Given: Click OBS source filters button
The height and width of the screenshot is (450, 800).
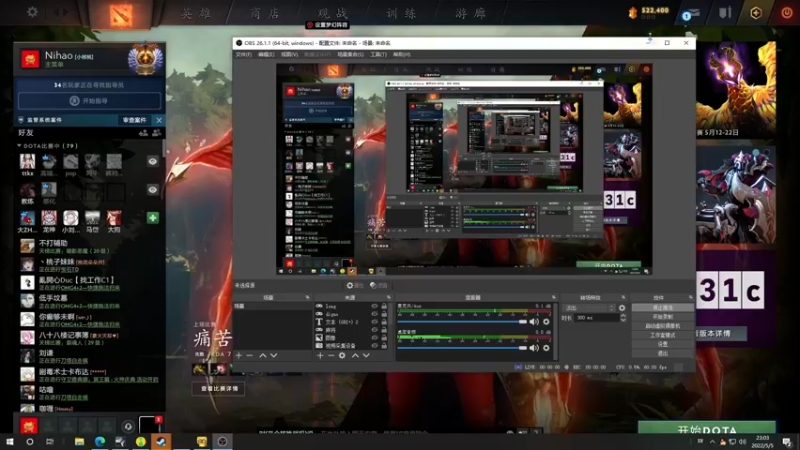Looking at the screenshot, I should 379,286.
